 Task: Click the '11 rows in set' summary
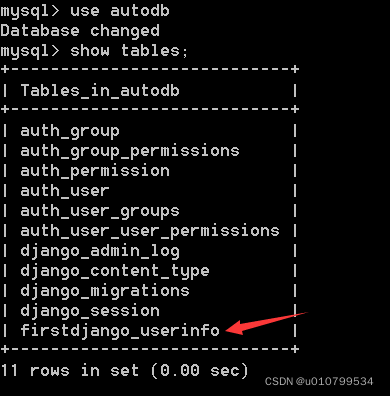point(70,371)
